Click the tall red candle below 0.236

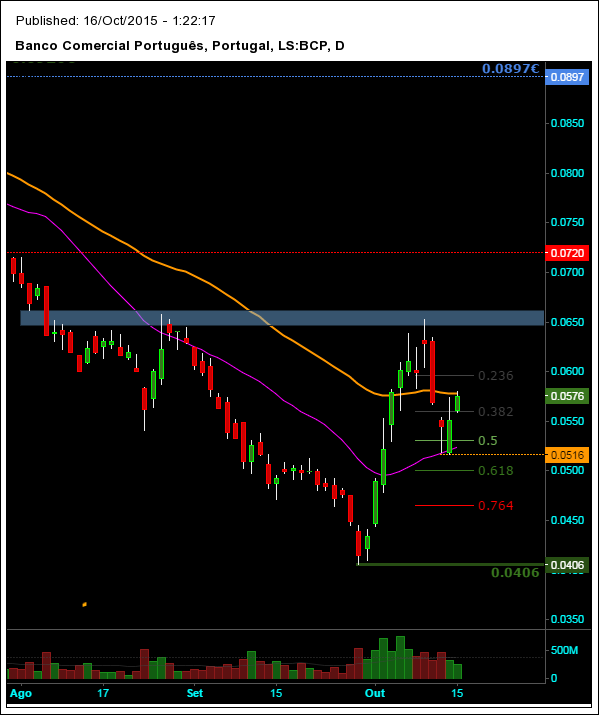(432, 372)
